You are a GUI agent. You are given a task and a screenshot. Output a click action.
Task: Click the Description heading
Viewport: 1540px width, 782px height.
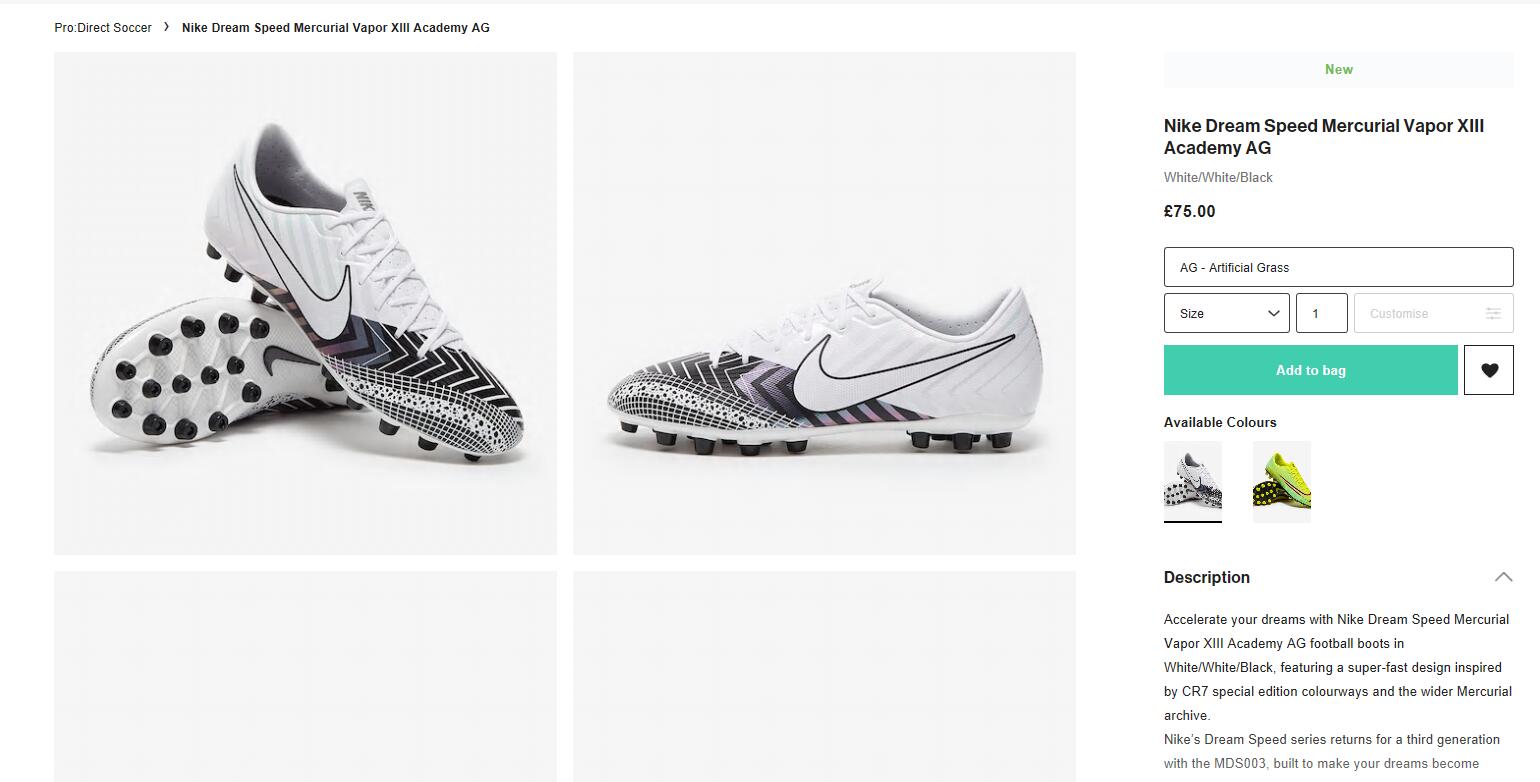tap(1207, 577)
